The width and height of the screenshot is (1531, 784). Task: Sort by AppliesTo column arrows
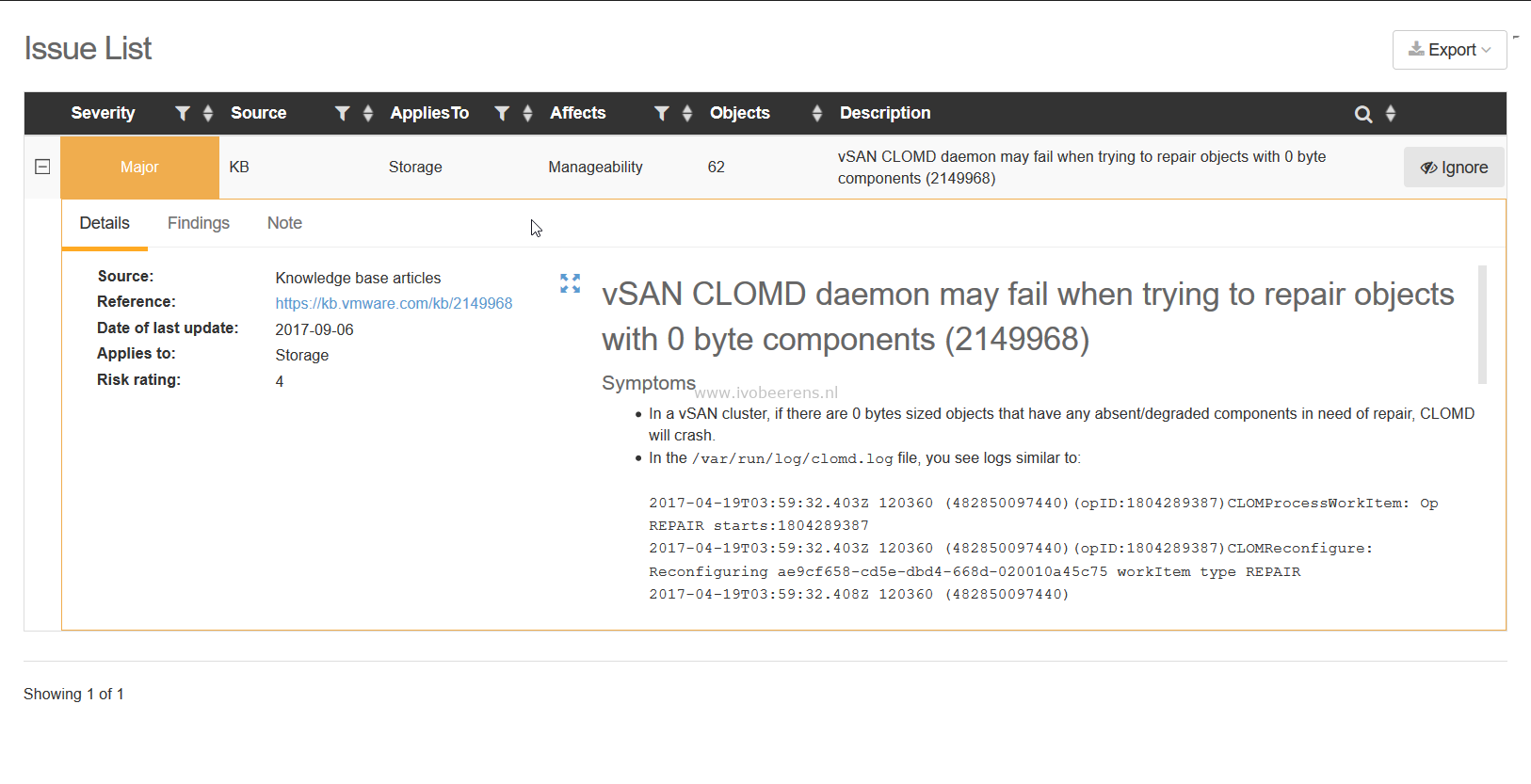pyautogui.click(x=527, y=113)
